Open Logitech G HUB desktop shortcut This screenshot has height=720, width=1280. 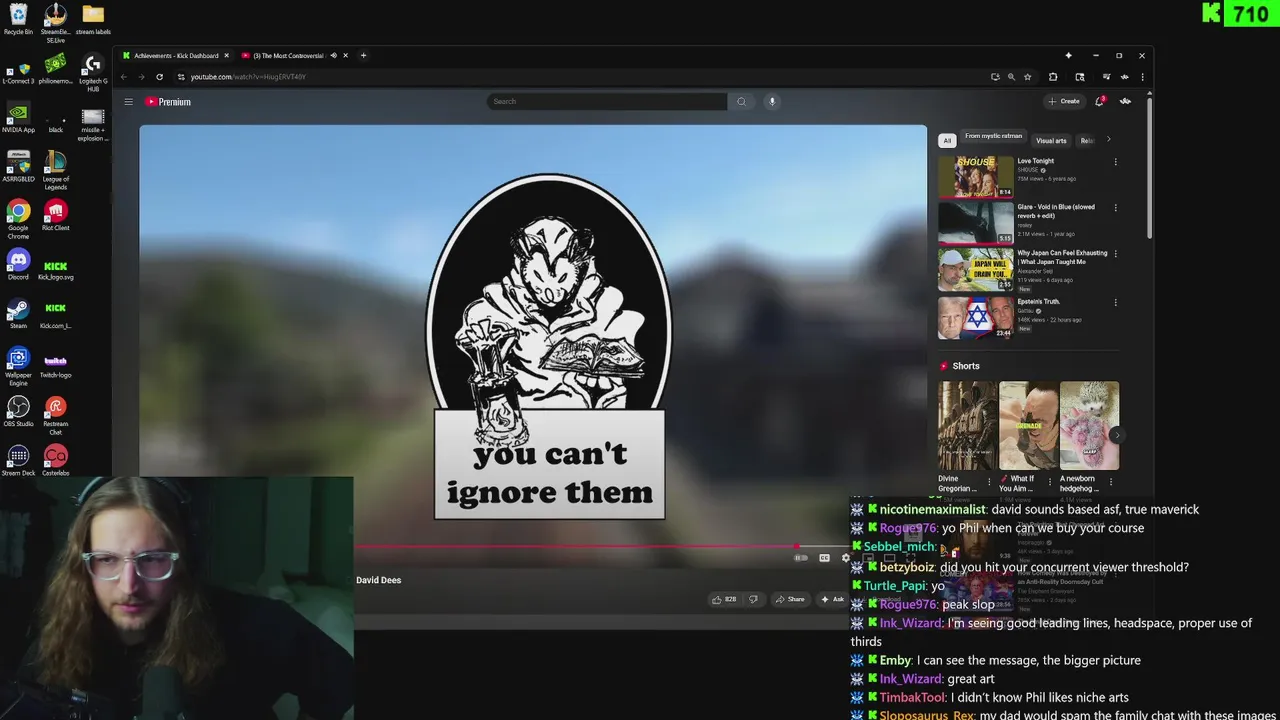click(x=93, y=72)
